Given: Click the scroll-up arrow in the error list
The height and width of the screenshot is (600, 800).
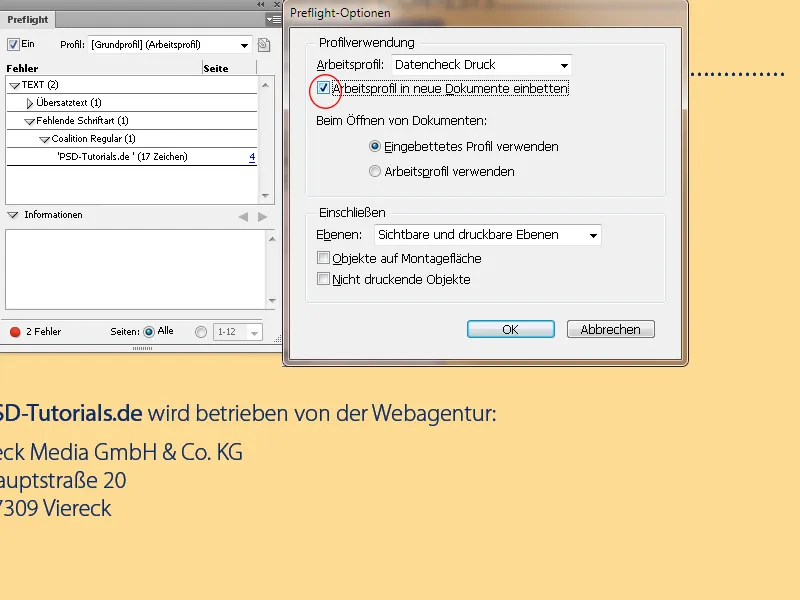Looking at the screenshot, I should tap(263, 84).
